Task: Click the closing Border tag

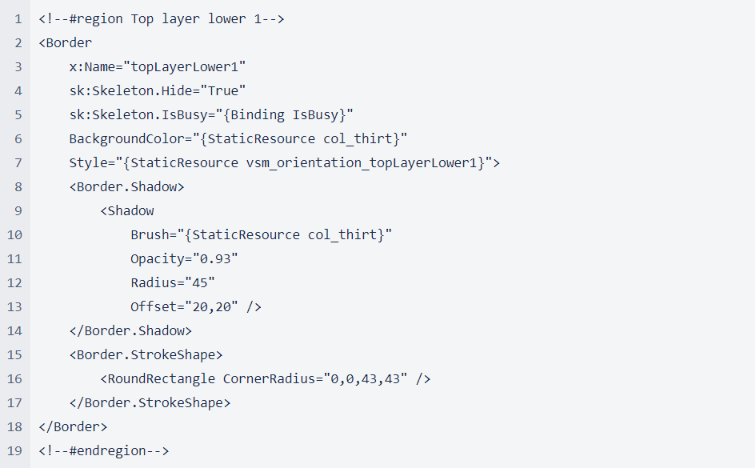Action: pyautogui.click(x=73, y=427)
